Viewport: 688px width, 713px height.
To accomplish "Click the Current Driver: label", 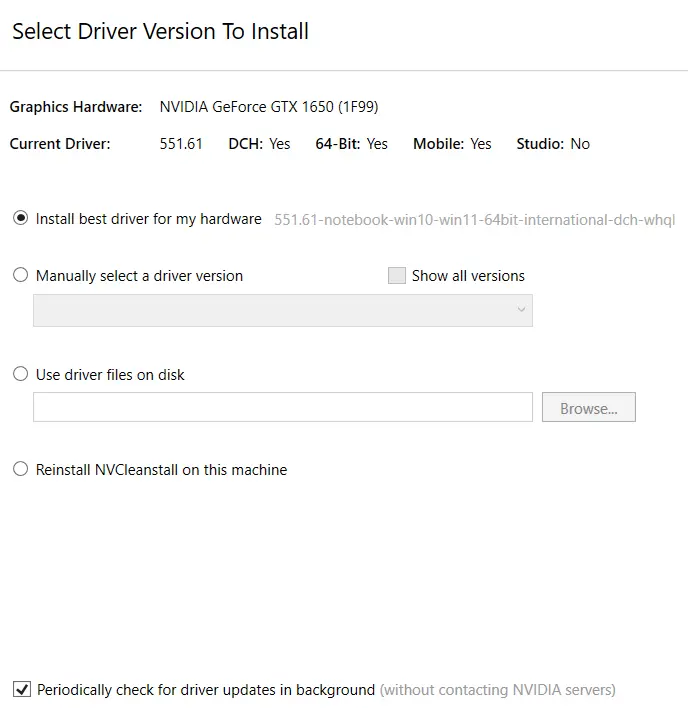I will pos(60,144).
